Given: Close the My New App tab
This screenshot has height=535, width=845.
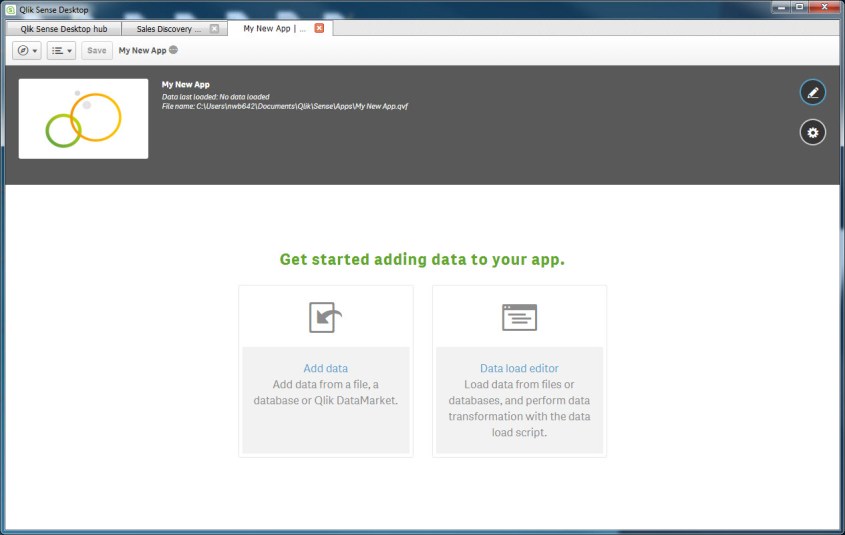Looking at the screenshot, I should pos(320,28).
